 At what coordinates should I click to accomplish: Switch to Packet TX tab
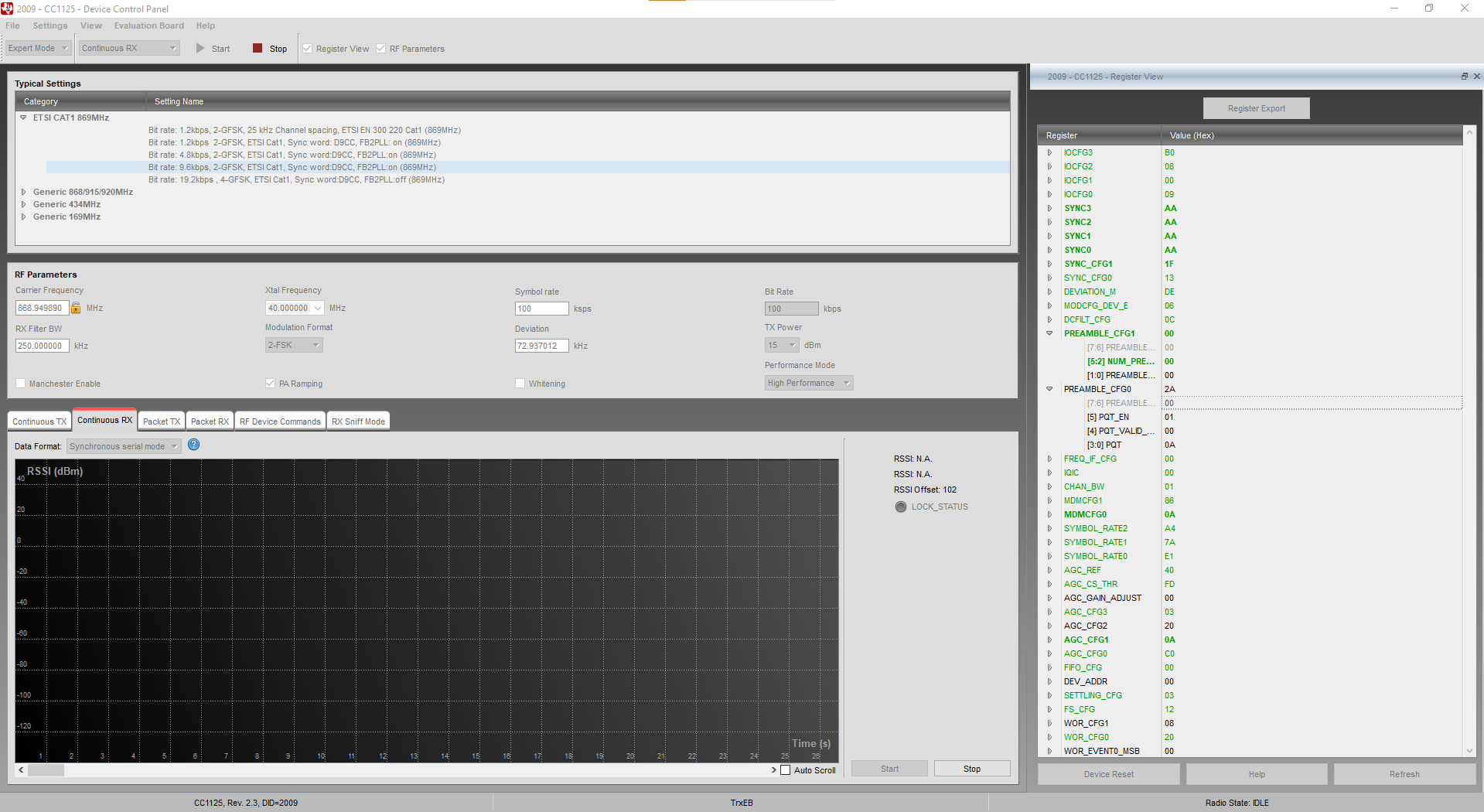162,421
